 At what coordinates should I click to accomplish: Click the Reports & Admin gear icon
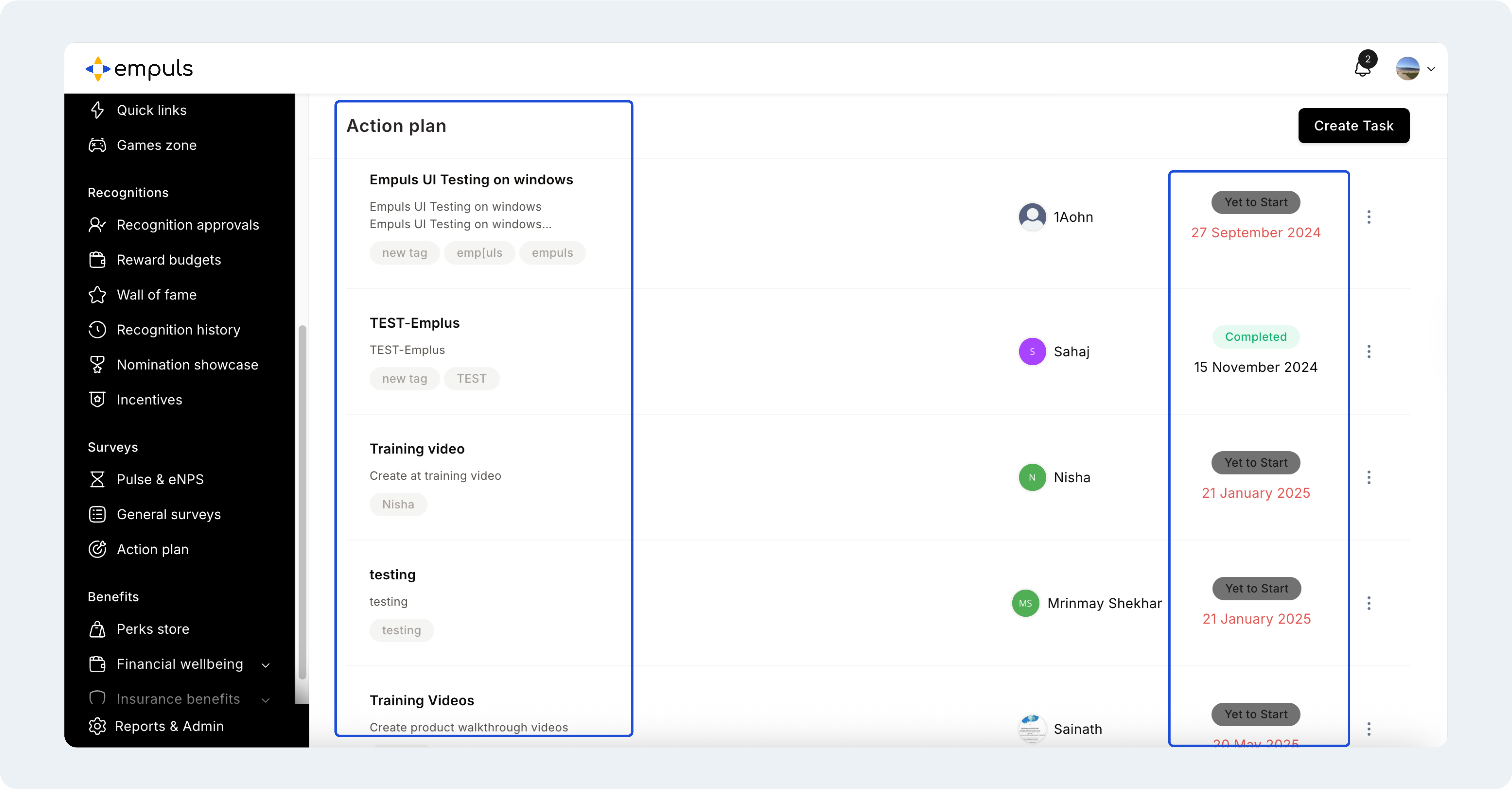(97, 726)
